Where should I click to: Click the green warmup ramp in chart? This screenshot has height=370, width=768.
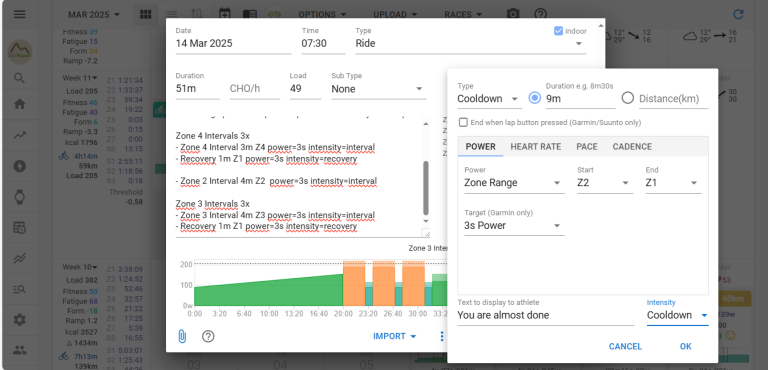(x=268, y=294)
